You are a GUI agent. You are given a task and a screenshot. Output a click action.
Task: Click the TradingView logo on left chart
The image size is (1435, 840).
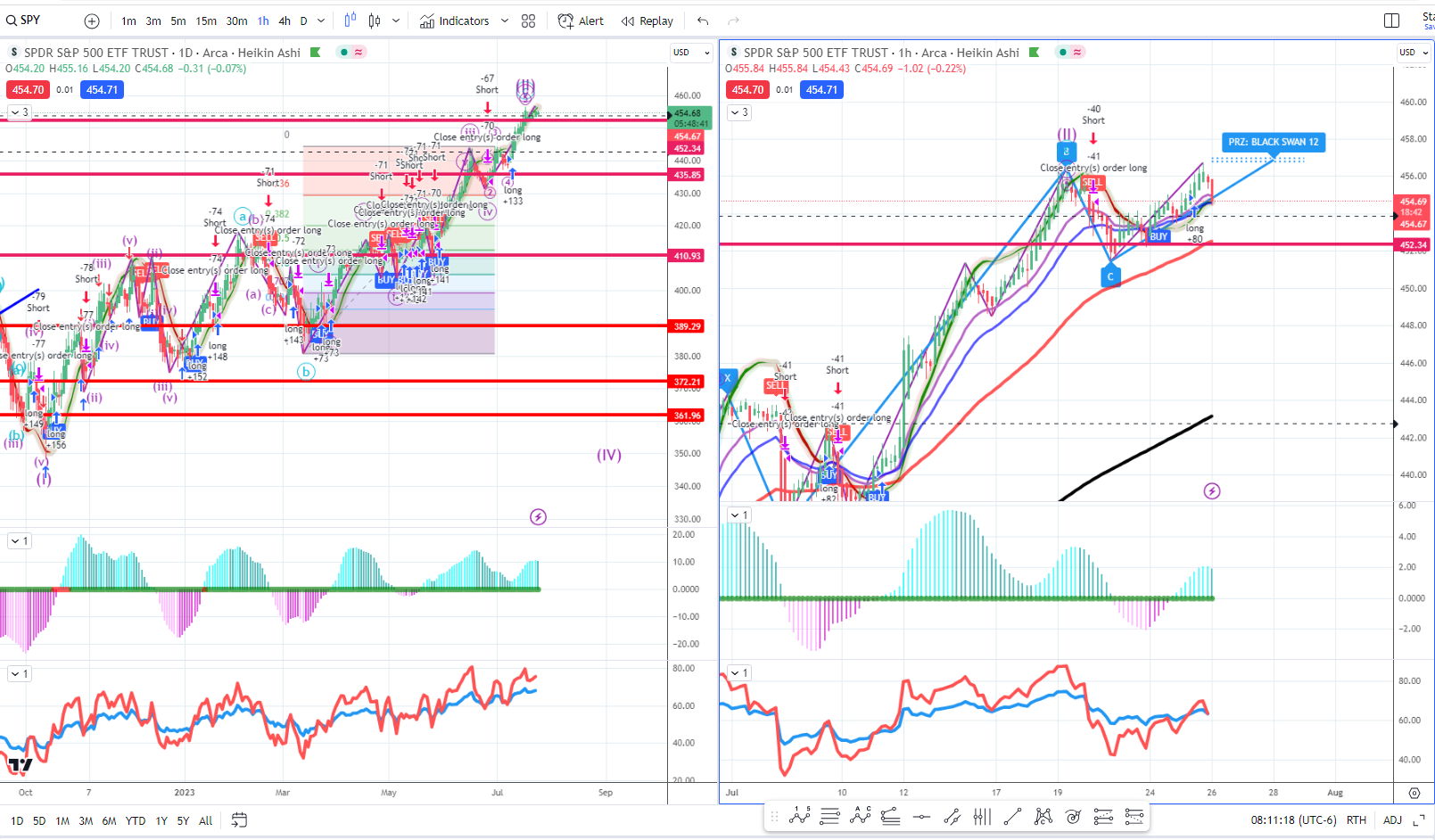pyautogui.click(x=21, y=764)
